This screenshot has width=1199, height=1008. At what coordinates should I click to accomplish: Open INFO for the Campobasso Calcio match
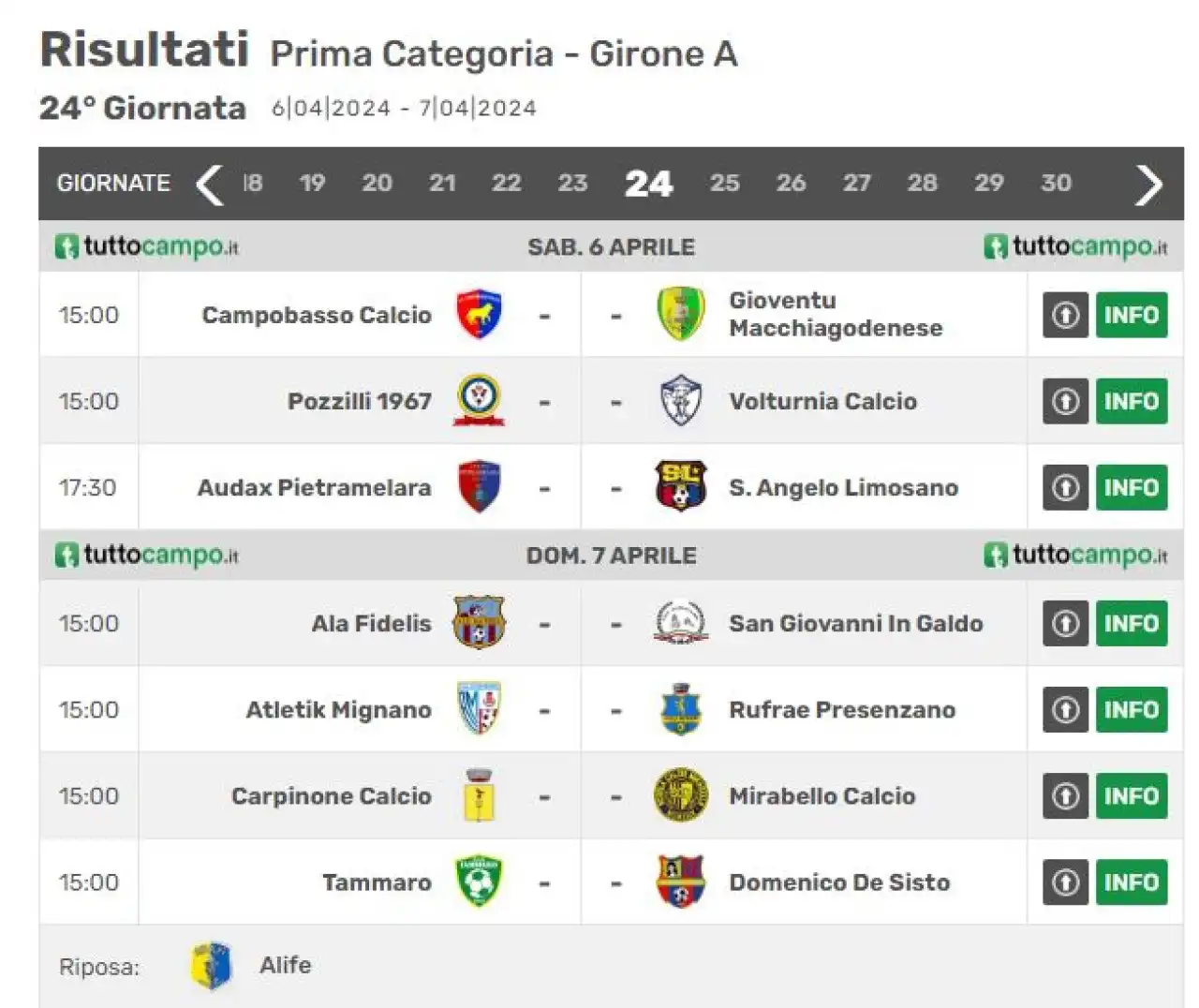[1132, 315]
